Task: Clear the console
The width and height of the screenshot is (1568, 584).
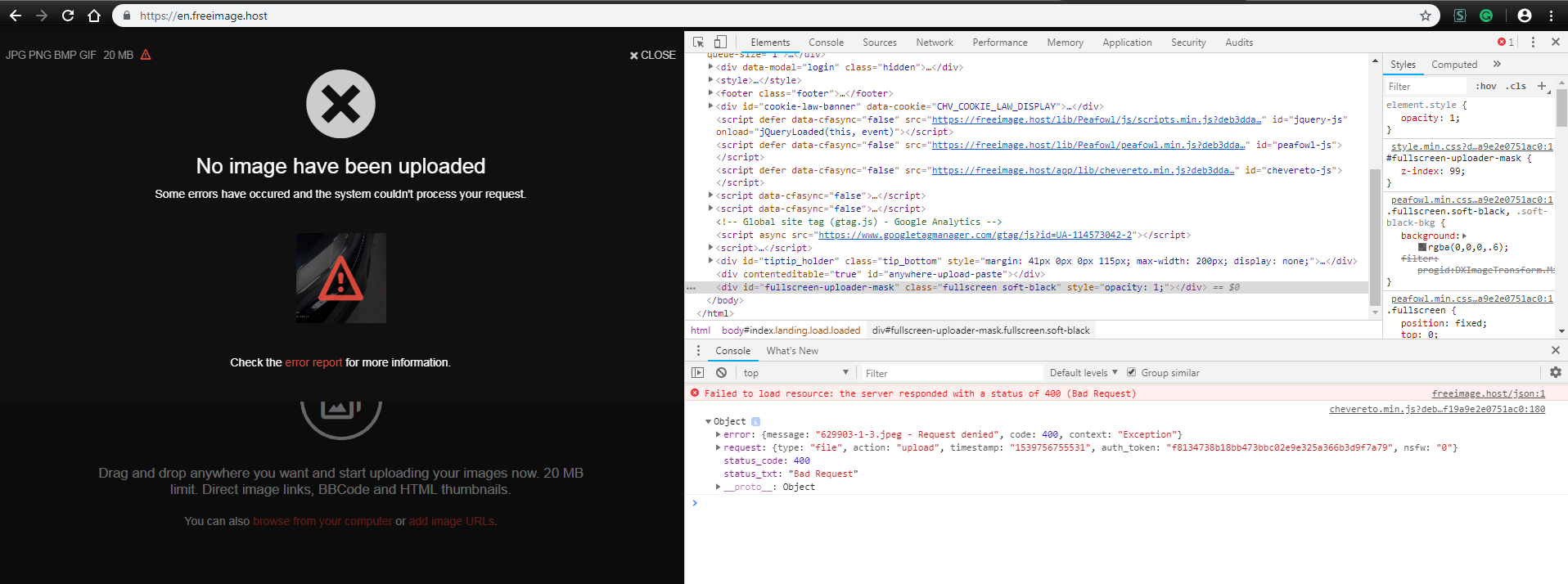Action: 721,373
